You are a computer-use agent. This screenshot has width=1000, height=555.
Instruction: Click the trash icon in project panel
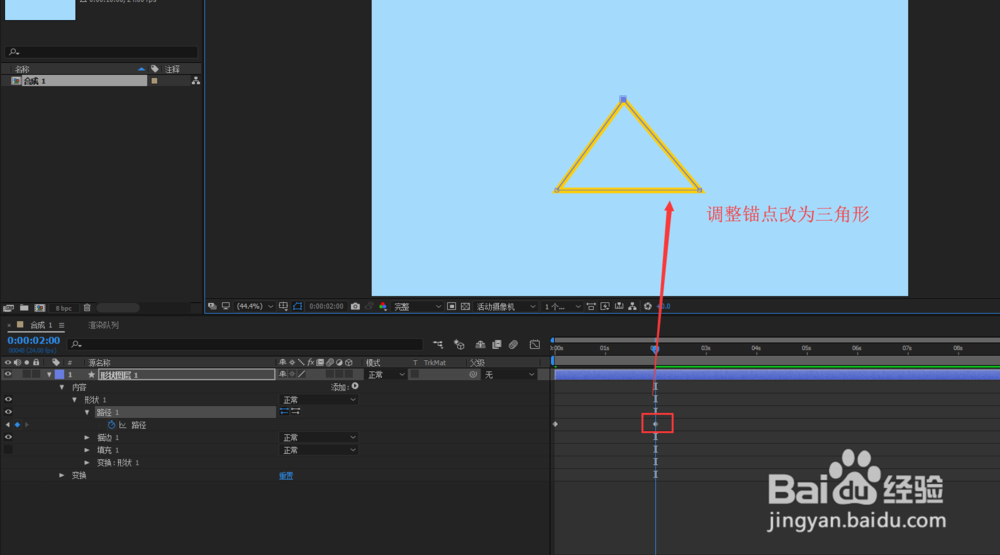point(87,308)
